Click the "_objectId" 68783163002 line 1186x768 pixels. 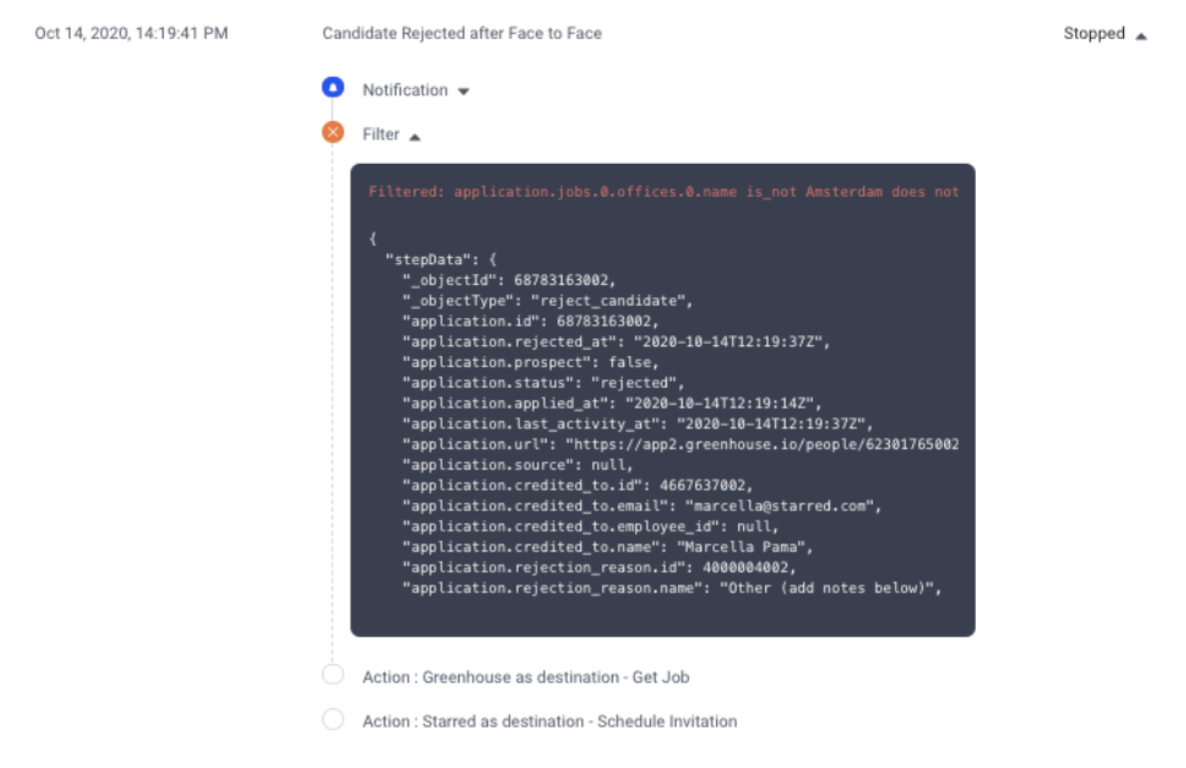pyautogui.click(x=509, y=280)
